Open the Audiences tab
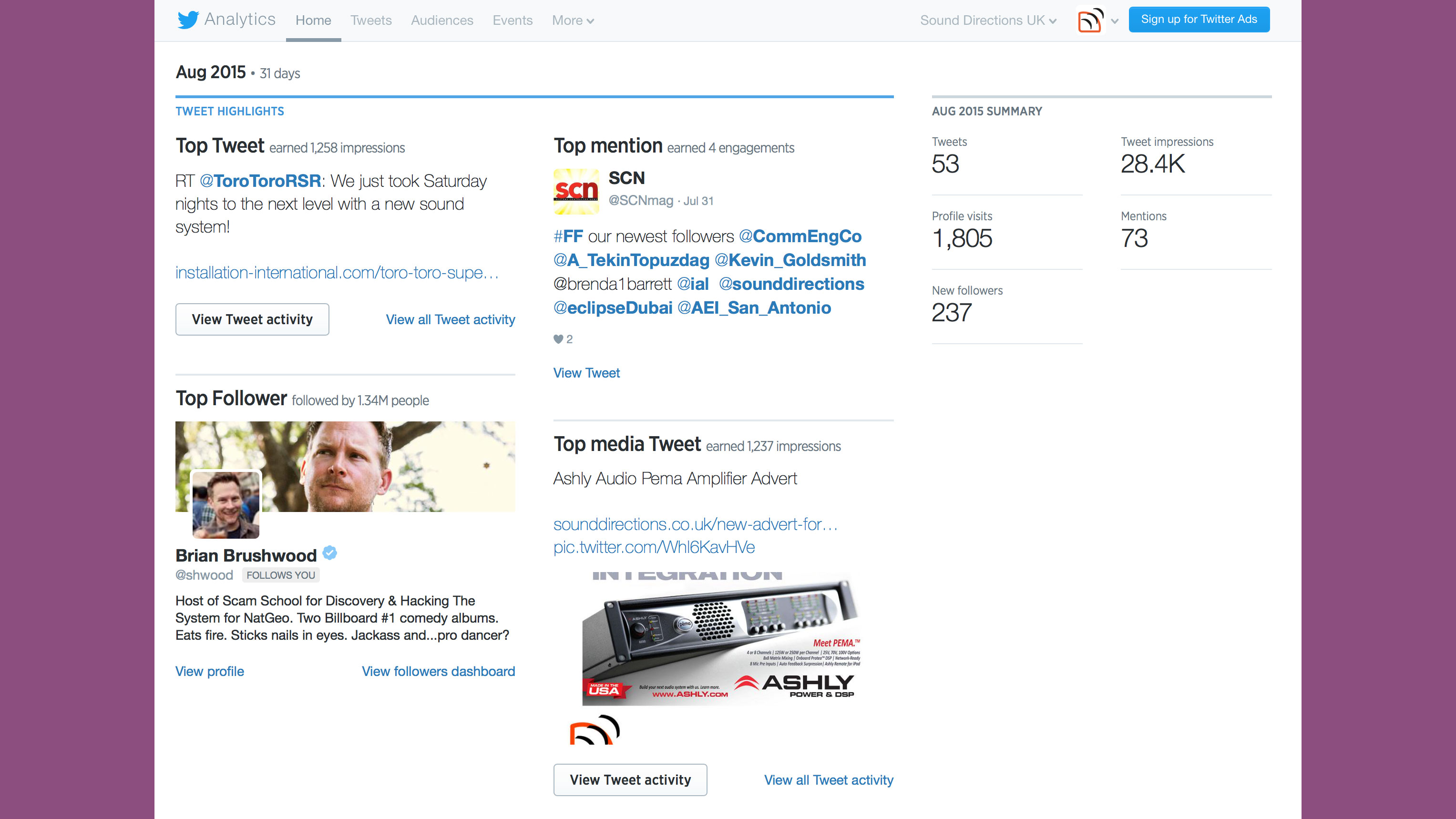1456x819 pixels. (x=442, y=20)
